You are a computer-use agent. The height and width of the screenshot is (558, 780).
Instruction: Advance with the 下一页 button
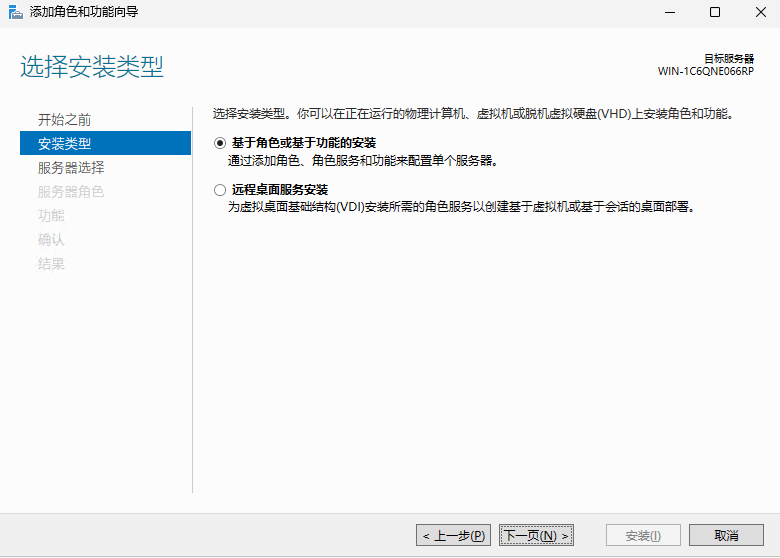(536, 535)
